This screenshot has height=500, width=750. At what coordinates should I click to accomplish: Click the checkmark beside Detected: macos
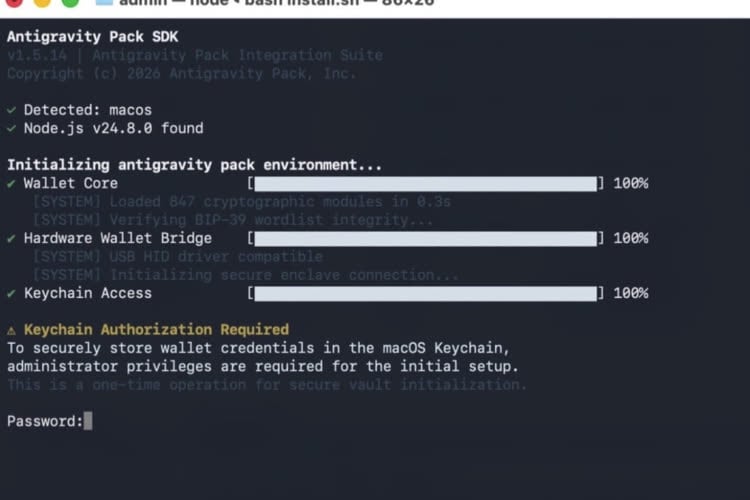(x=11, y=110)
